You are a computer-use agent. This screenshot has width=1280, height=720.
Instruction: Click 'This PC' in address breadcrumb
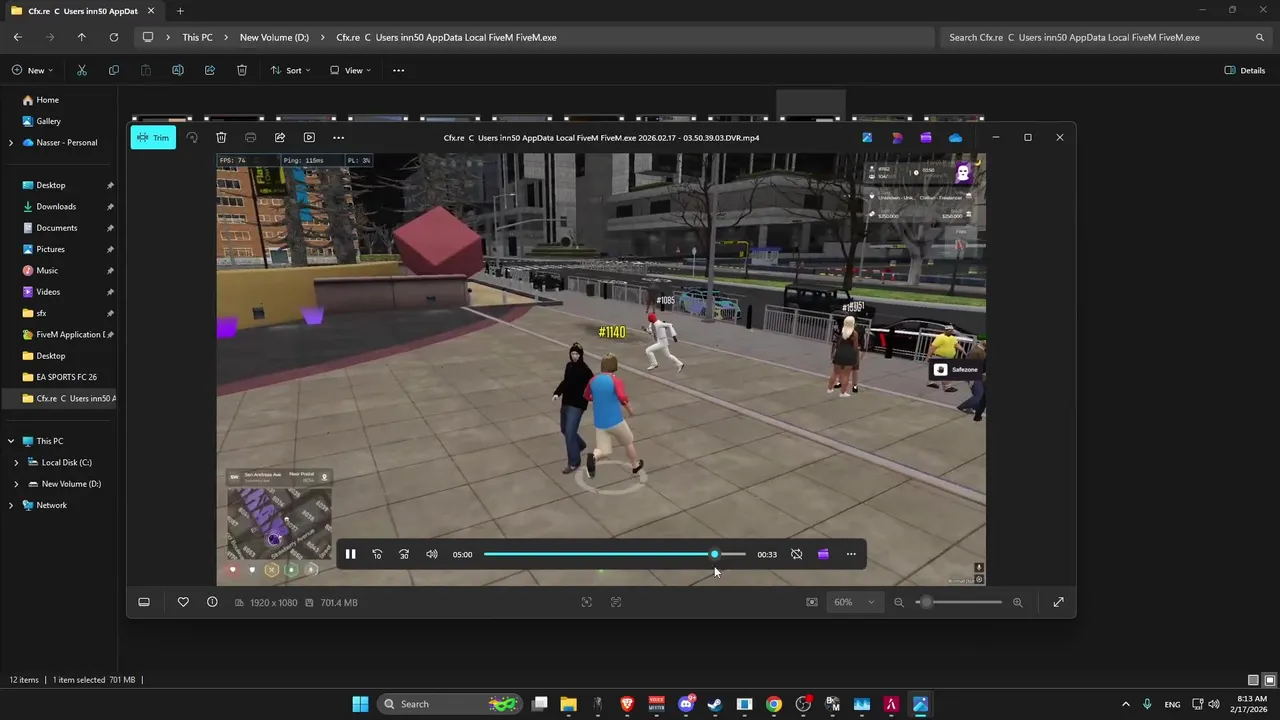click(x=197, y=37)
